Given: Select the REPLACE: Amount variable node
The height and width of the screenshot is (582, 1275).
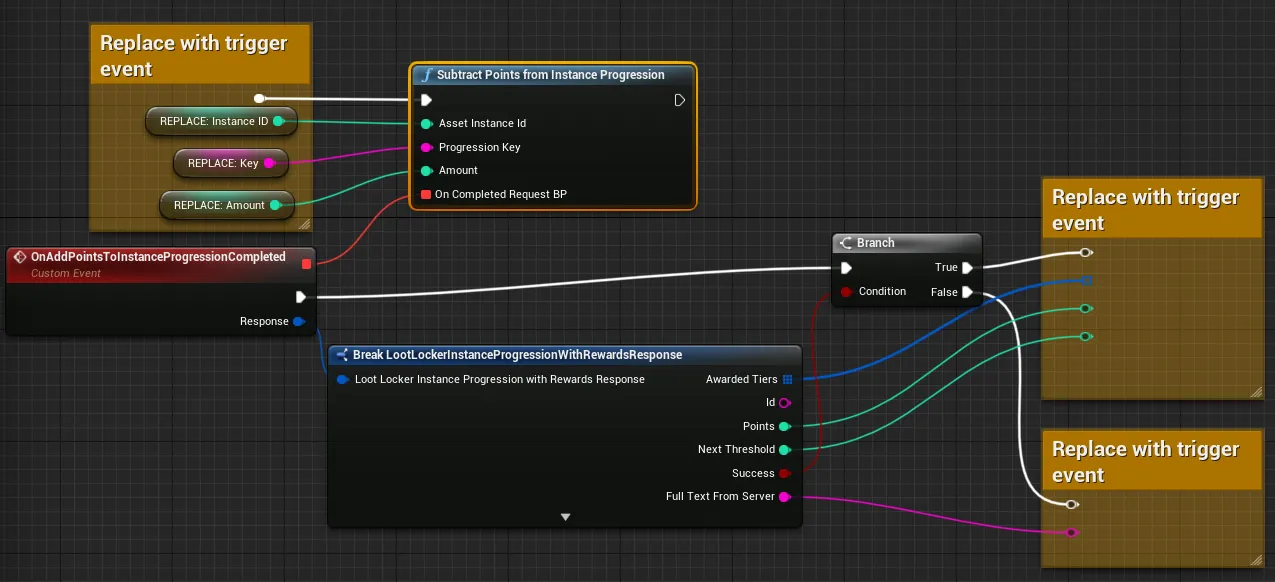Looking at the screenshot, I should (x=227, y=205).
